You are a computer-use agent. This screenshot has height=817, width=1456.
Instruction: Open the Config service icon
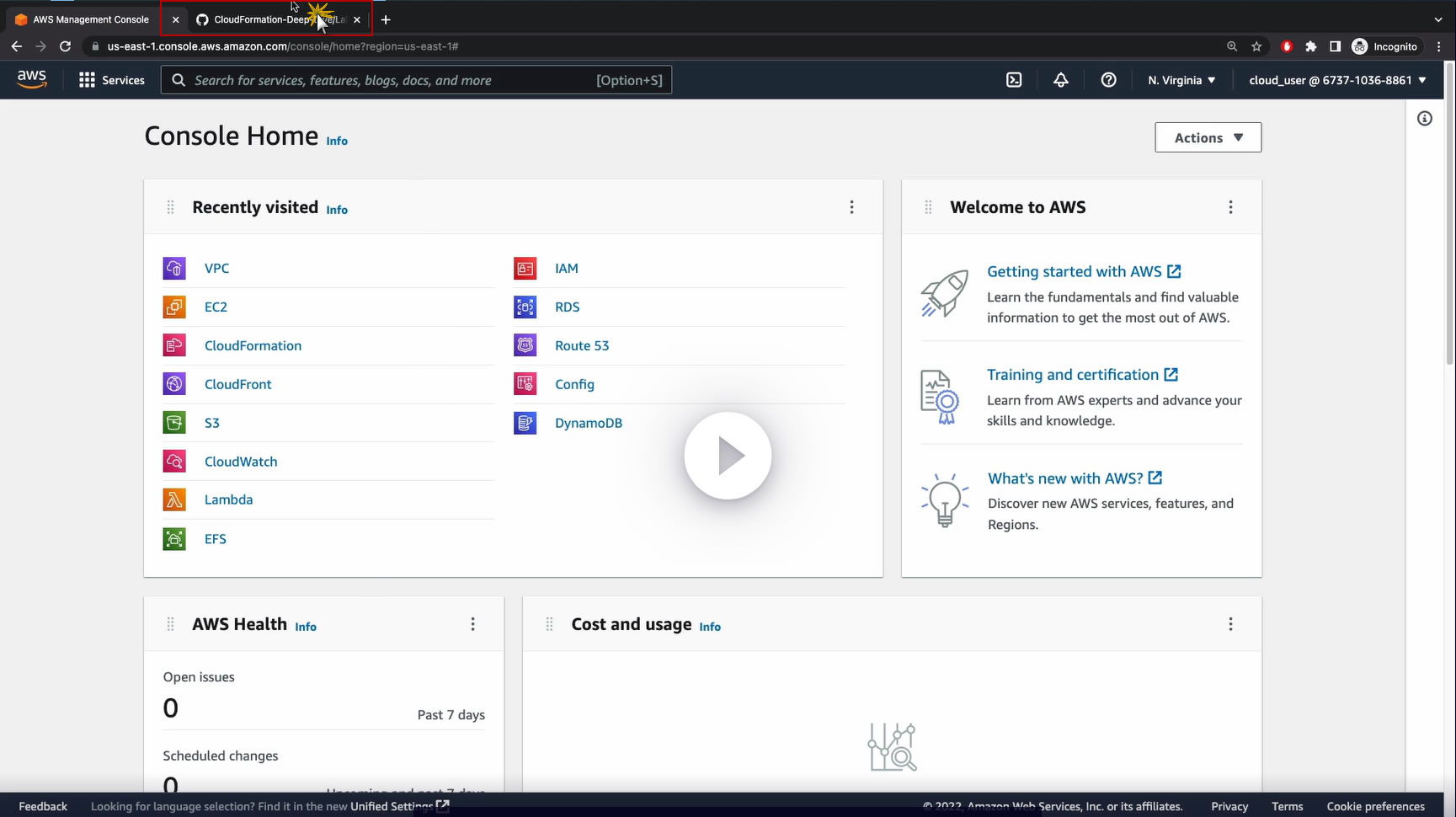525,384
